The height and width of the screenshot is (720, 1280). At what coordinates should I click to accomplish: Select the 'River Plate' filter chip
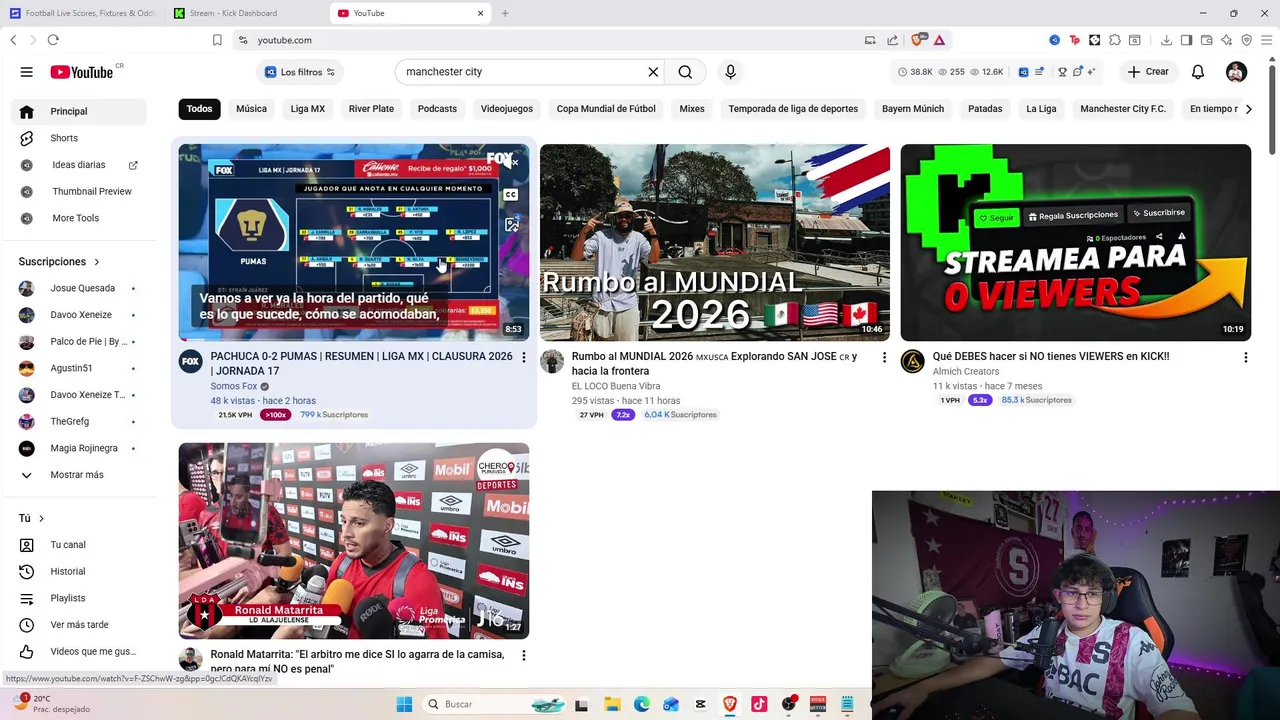pos(371,109)
